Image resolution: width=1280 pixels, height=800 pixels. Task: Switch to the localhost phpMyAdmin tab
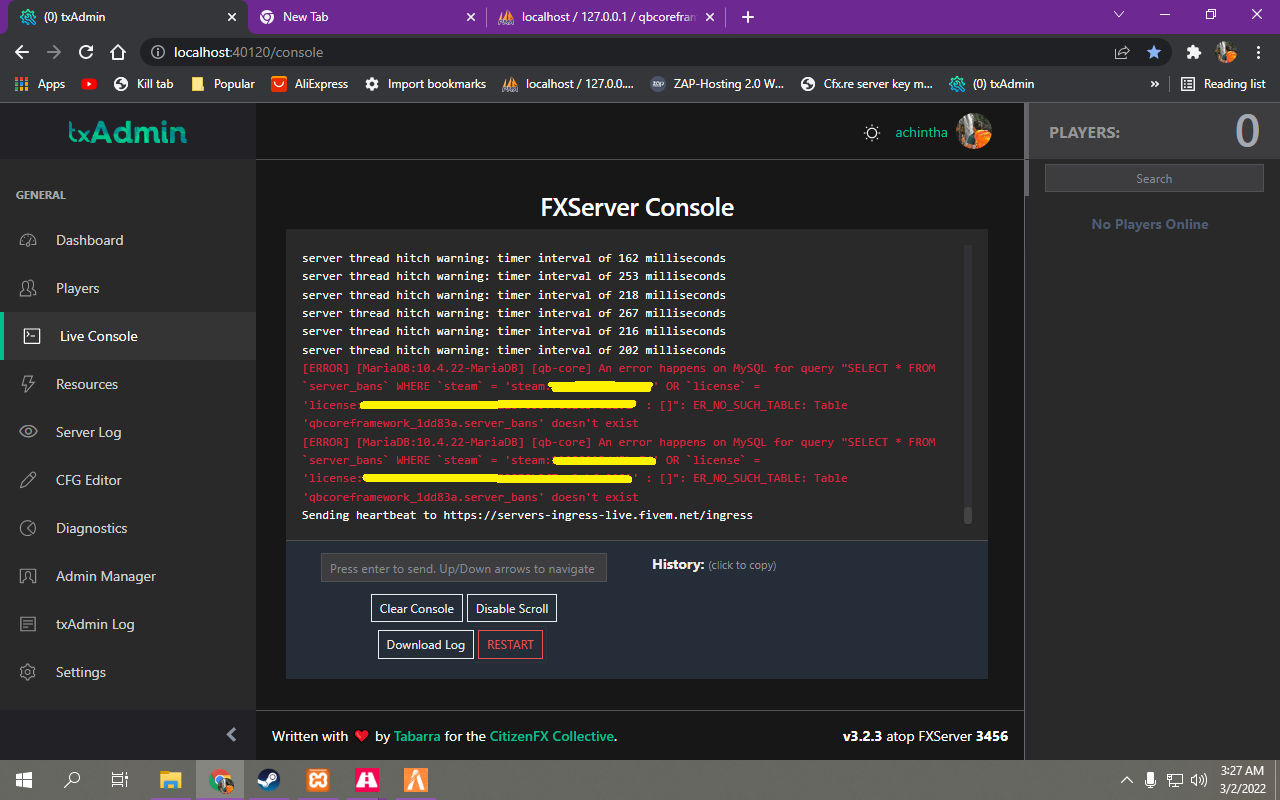point(607,17)
